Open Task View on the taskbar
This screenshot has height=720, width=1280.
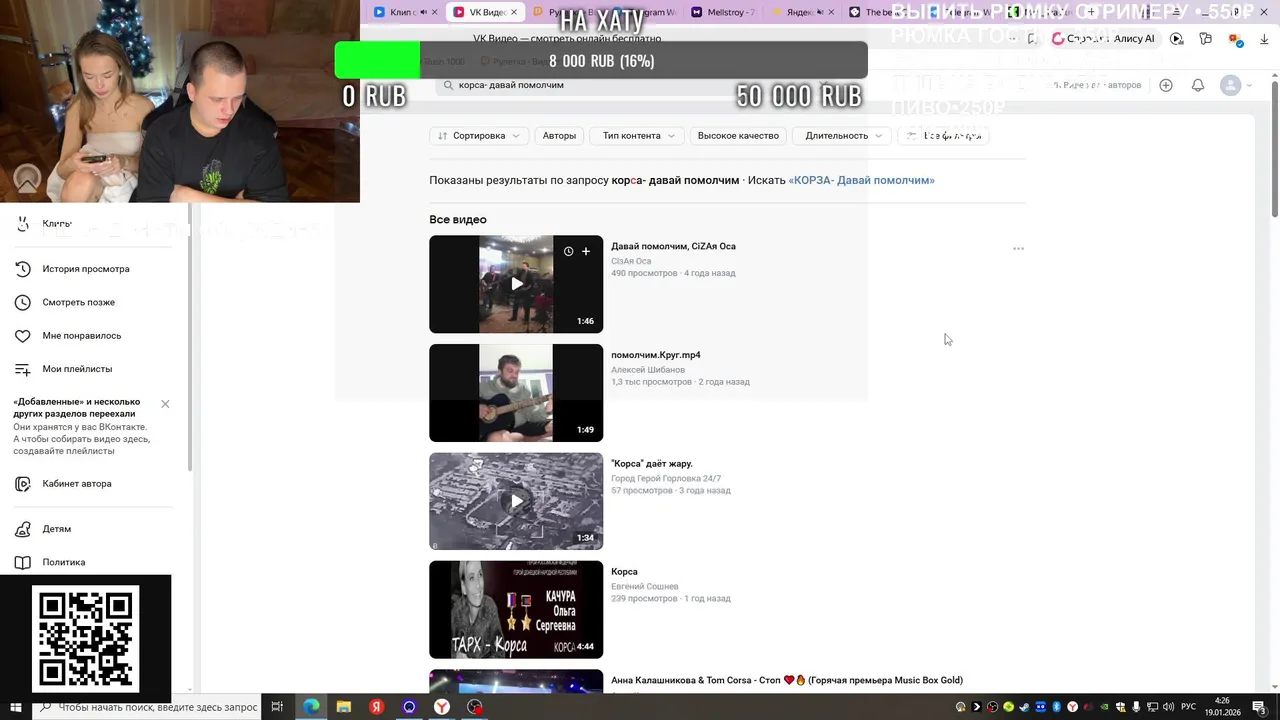(277, 707)
